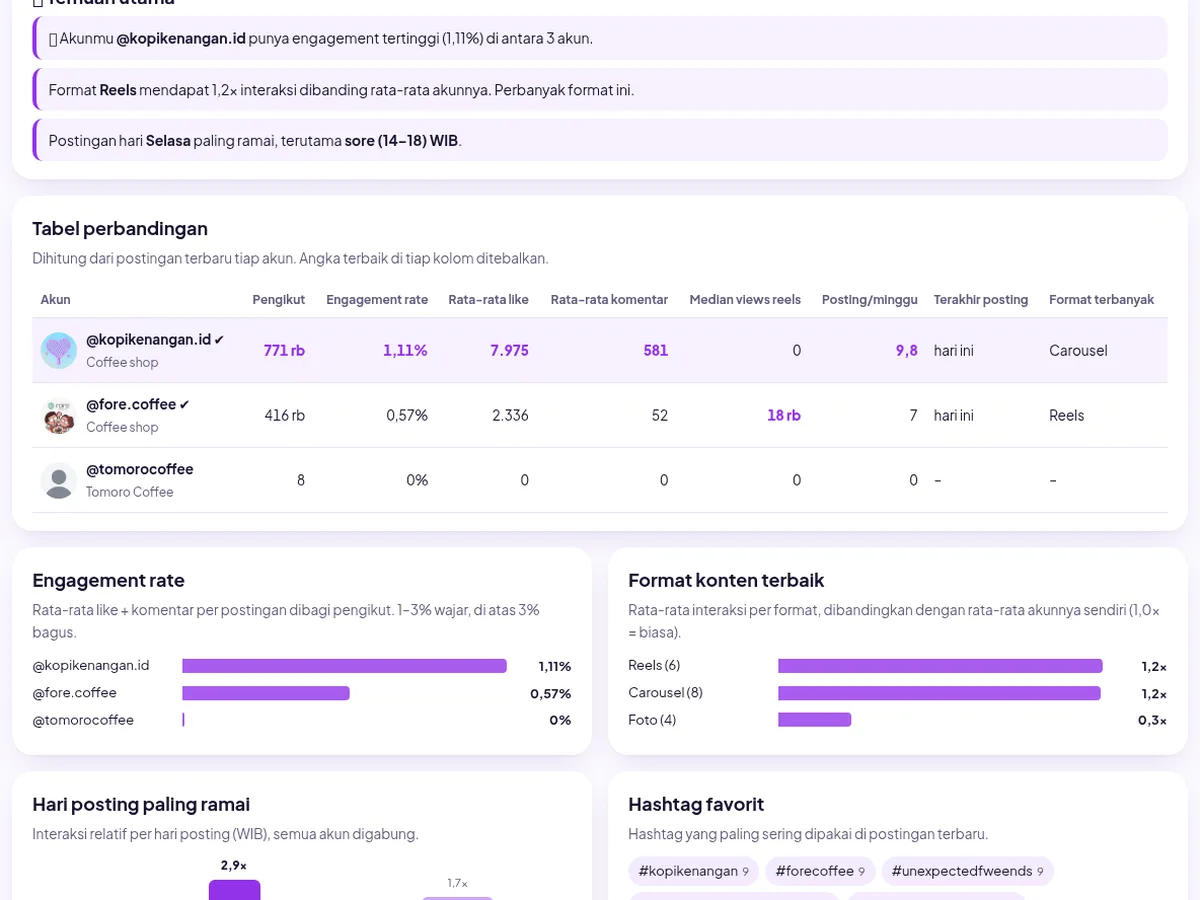Click the 0,3× value for Foto
This screenshot has width=1200, height=900.
pos(1152,720)
